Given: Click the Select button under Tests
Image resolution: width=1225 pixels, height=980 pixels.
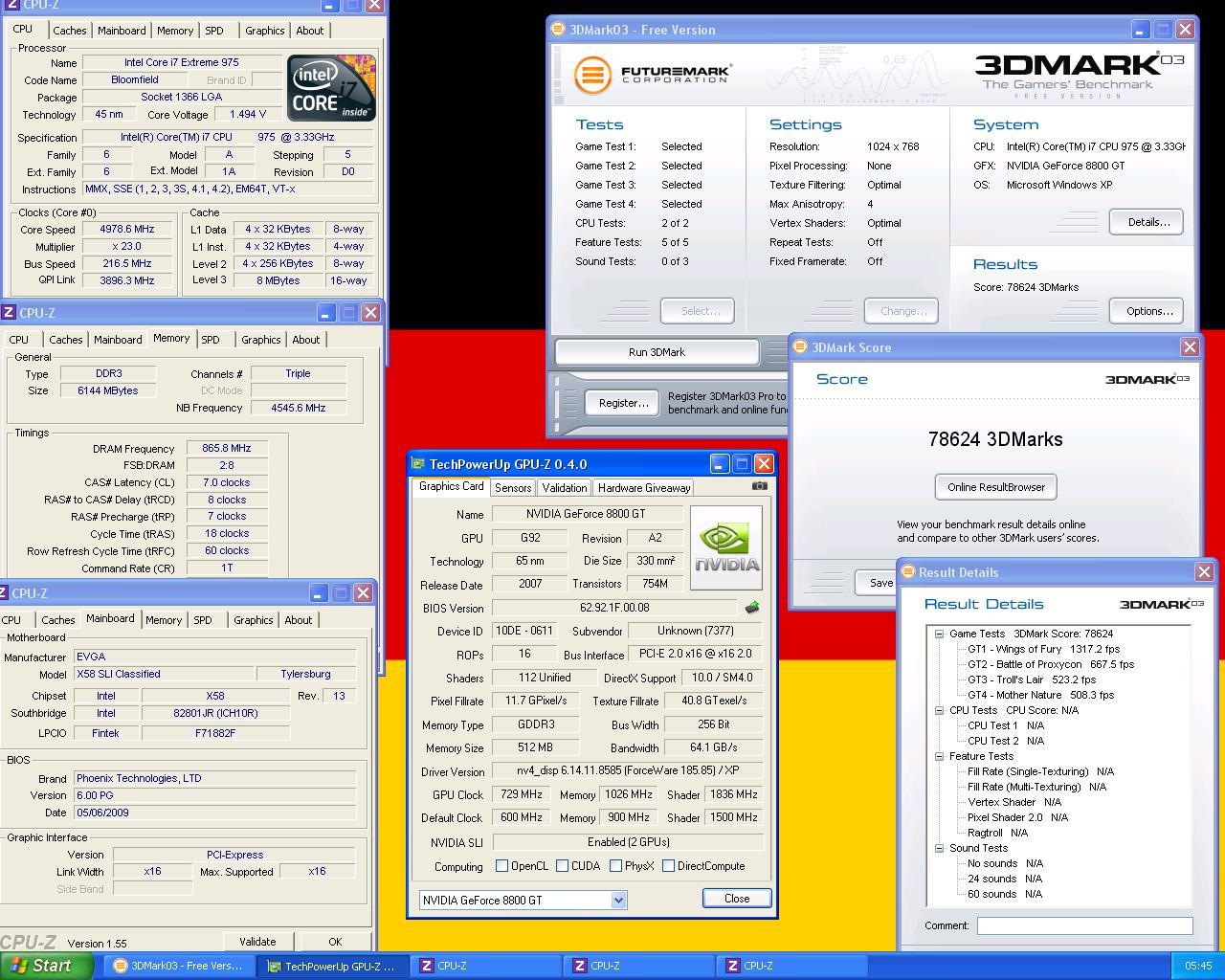Looking at the screenshot, I should click(698, 311).
